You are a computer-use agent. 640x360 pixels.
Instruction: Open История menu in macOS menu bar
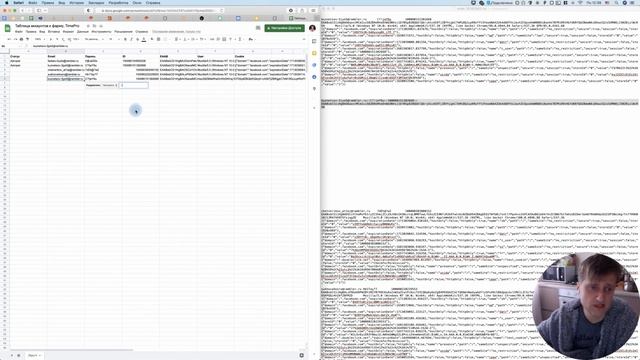pos(76,2)
